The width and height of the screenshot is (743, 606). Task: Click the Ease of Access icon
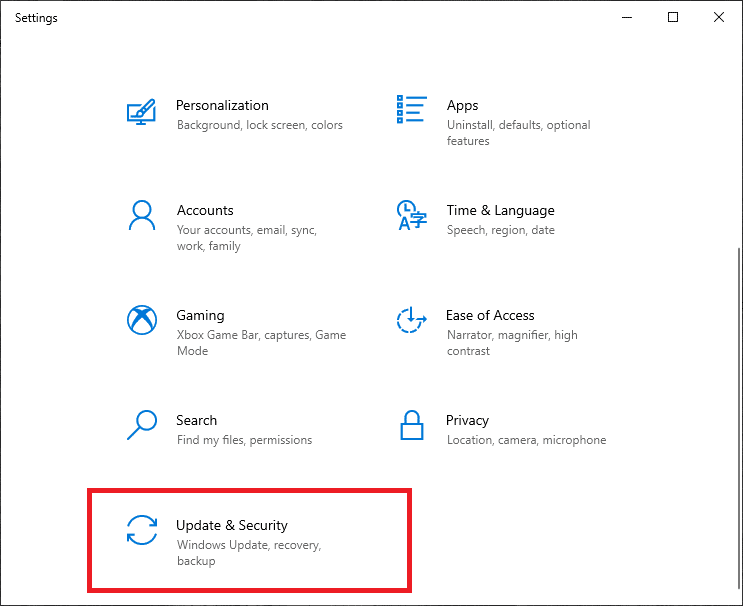(x=411, y=320)
